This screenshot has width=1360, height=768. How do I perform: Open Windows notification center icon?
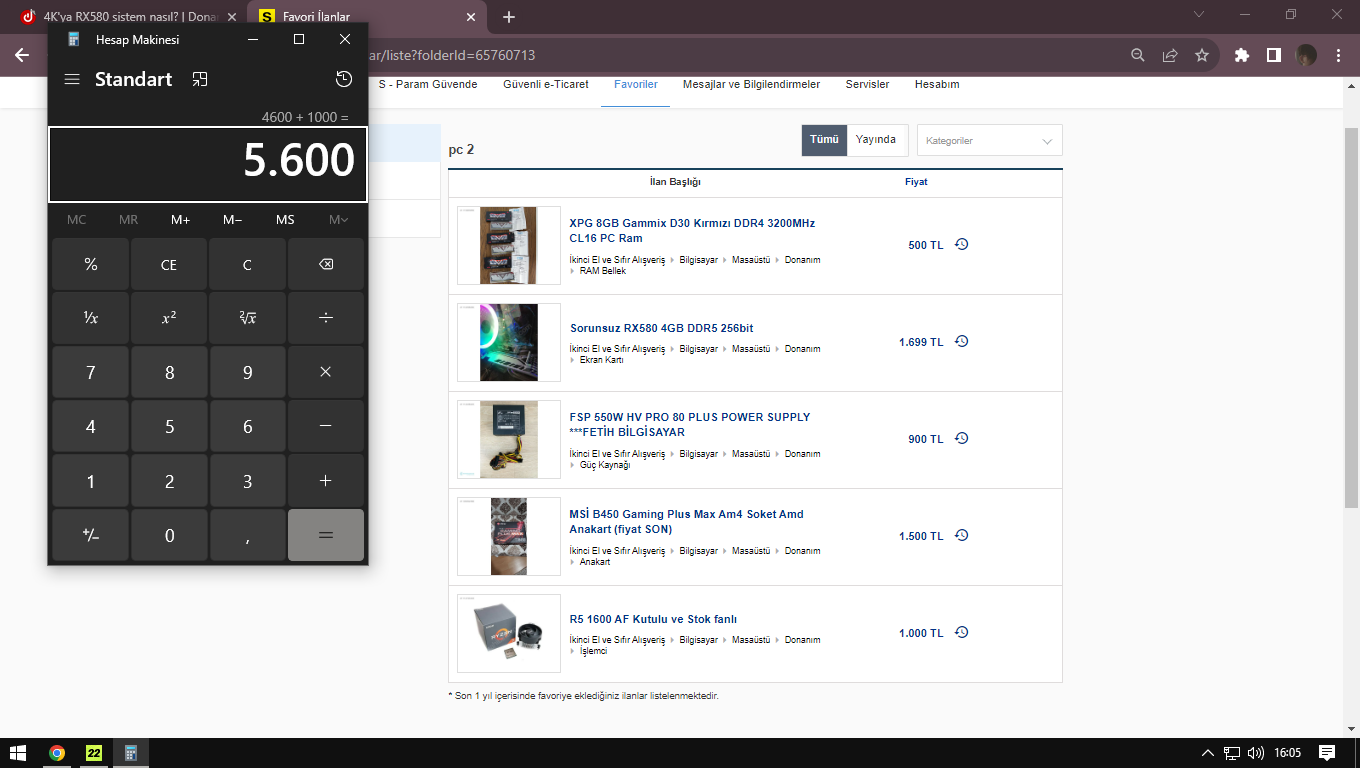[1327, 752]
